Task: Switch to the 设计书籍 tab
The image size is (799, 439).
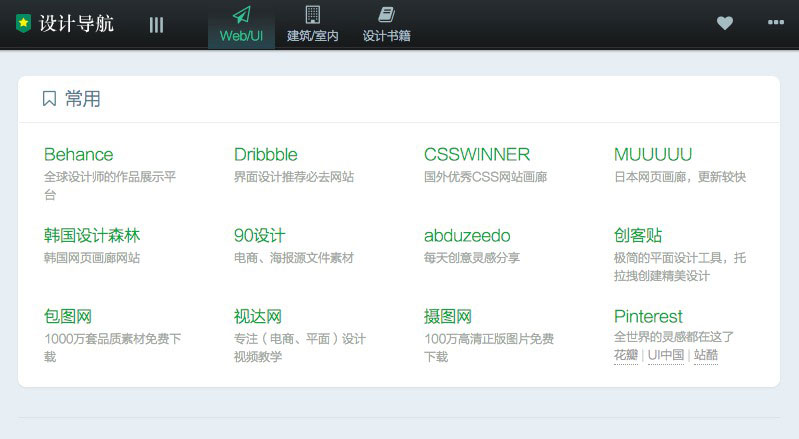Action: point(386,36)
